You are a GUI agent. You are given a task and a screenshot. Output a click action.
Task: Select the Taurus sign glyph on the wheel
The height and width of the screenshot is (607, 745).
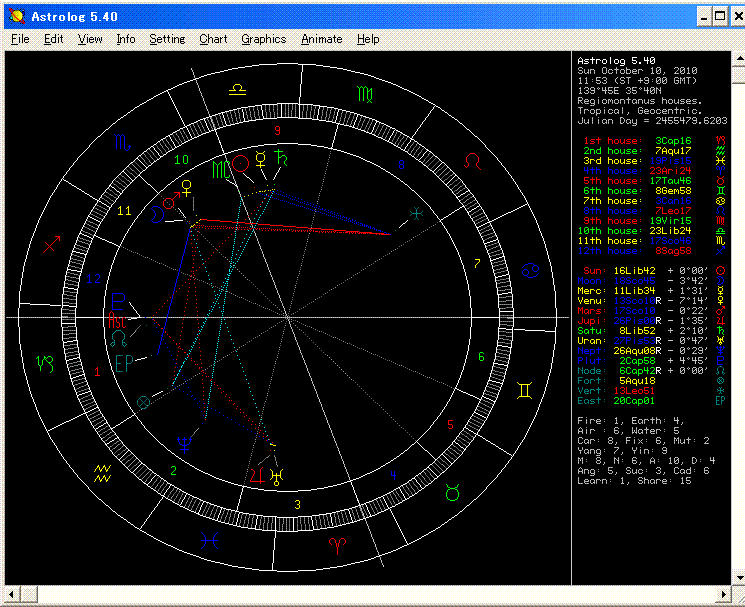point(454,491)
